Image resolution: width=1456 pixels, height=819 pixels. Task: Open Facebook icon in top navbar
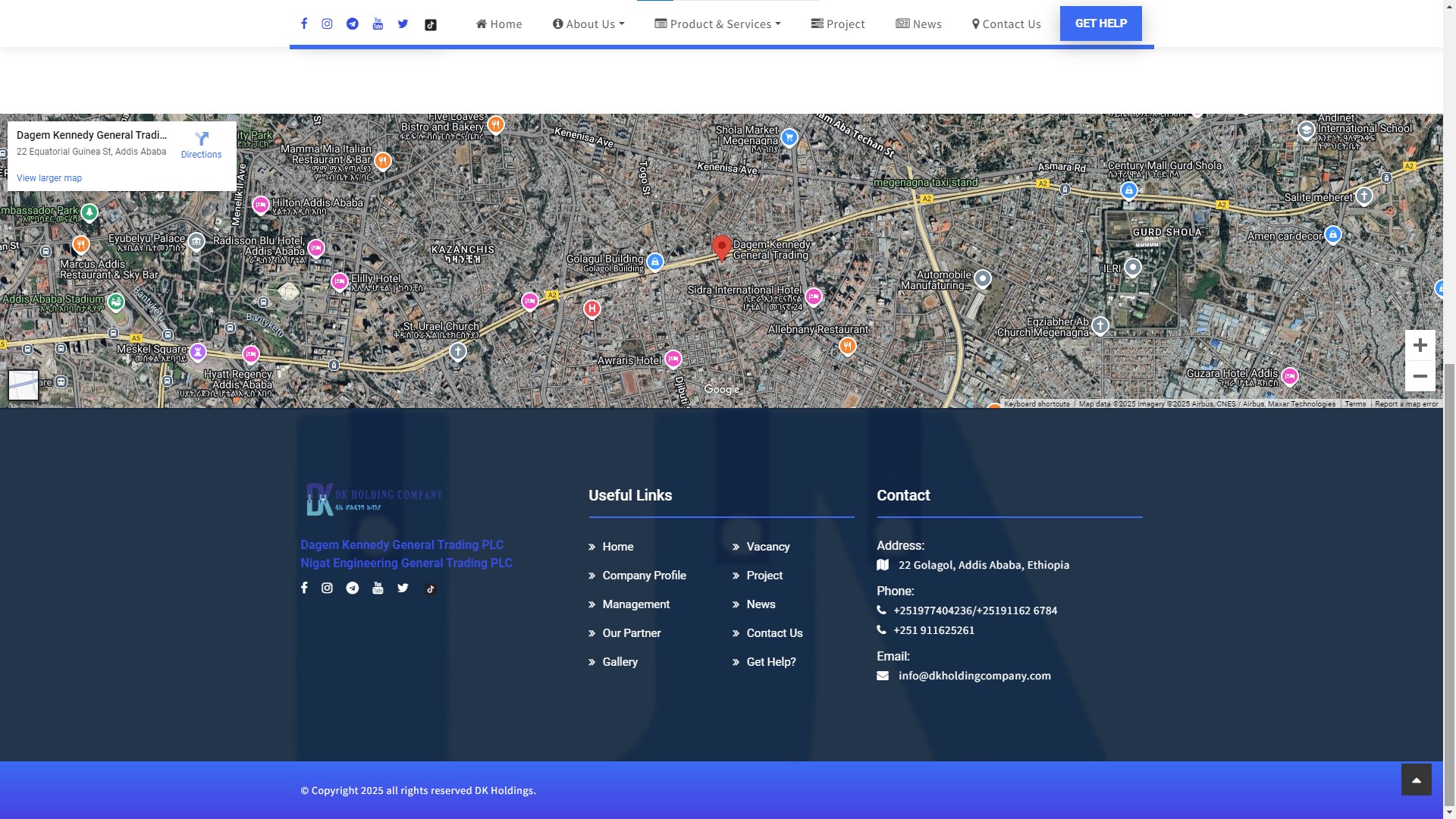tap(304, 24)
